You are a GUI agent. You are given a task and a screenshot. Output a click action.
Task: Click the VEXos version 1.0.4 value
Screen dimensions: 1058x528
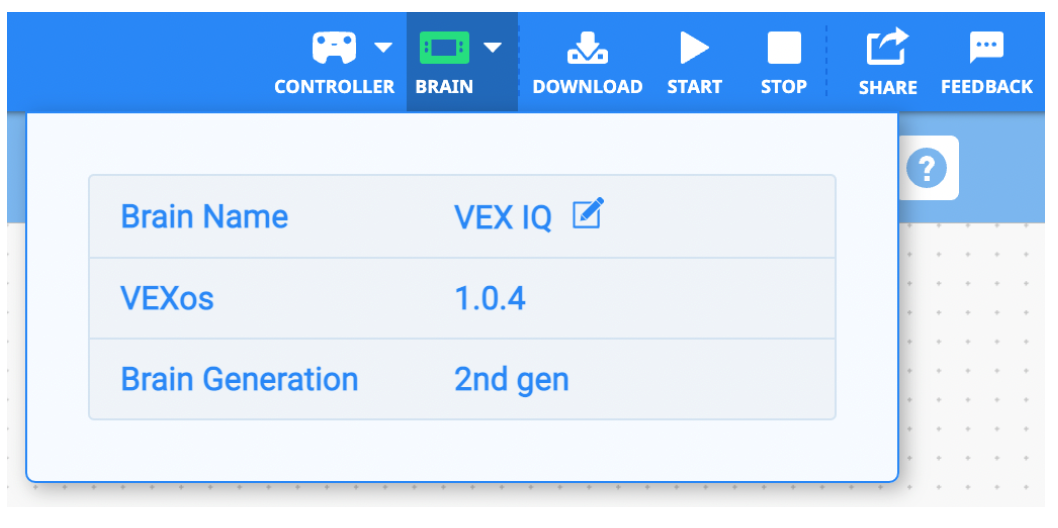[x=490, y=298]
